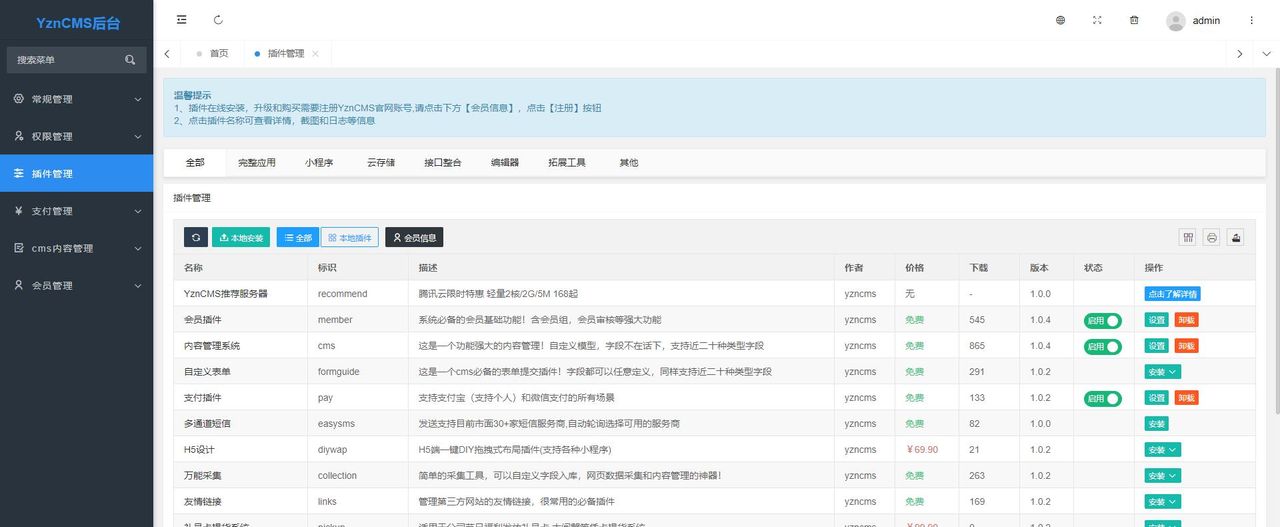Viewport: 1280px width, 527px height.
Task: Open the tab options dropdown chevron
Action: pos(1265,54)
